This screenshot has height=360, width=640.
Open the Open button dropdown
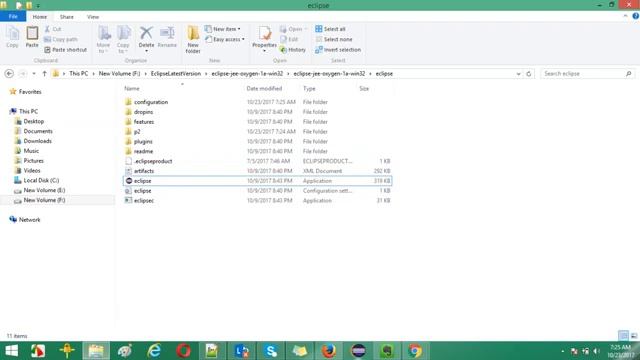[x=306, y=29]
